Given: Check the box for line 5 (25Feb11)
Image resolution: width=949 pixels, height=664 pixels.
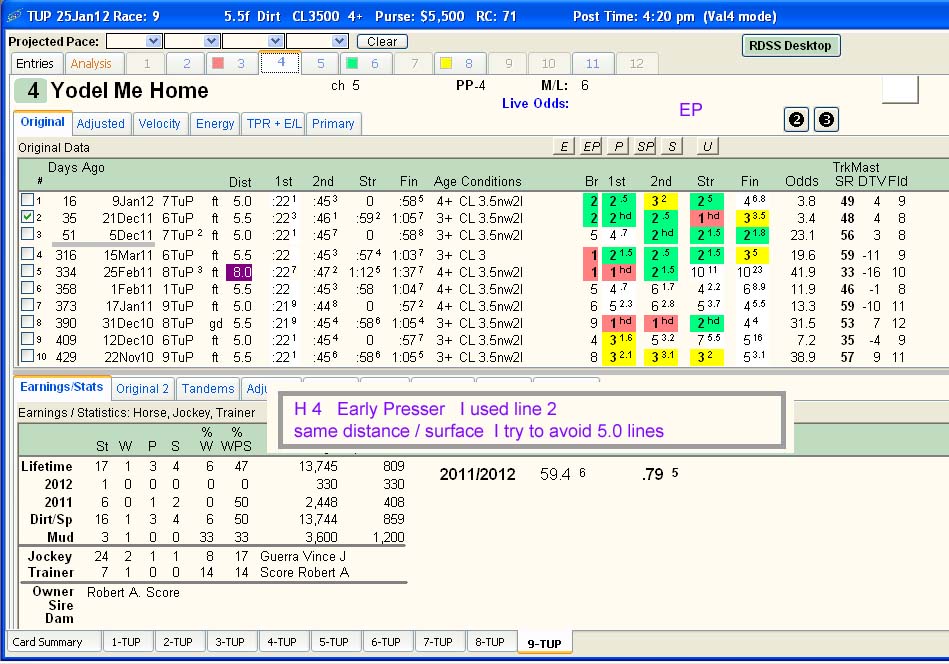Looking at the screenshot, I should [x=27, y=271].
